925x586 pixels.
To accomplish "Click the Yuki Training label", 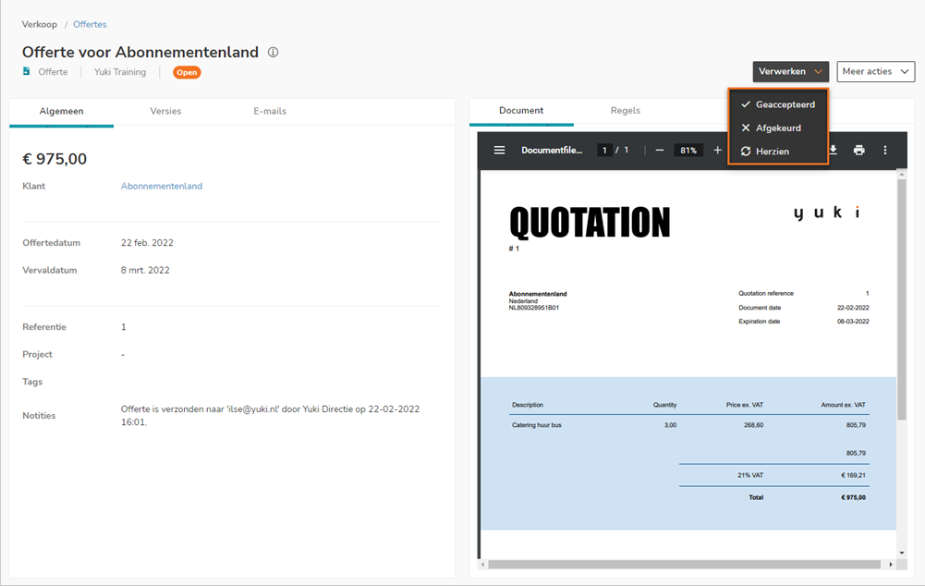I will click(x=120, y=72).
